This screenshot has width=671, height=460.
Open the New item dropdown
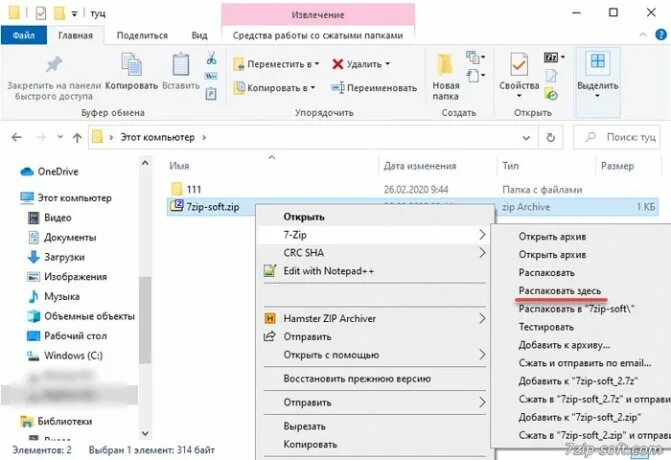475,57
